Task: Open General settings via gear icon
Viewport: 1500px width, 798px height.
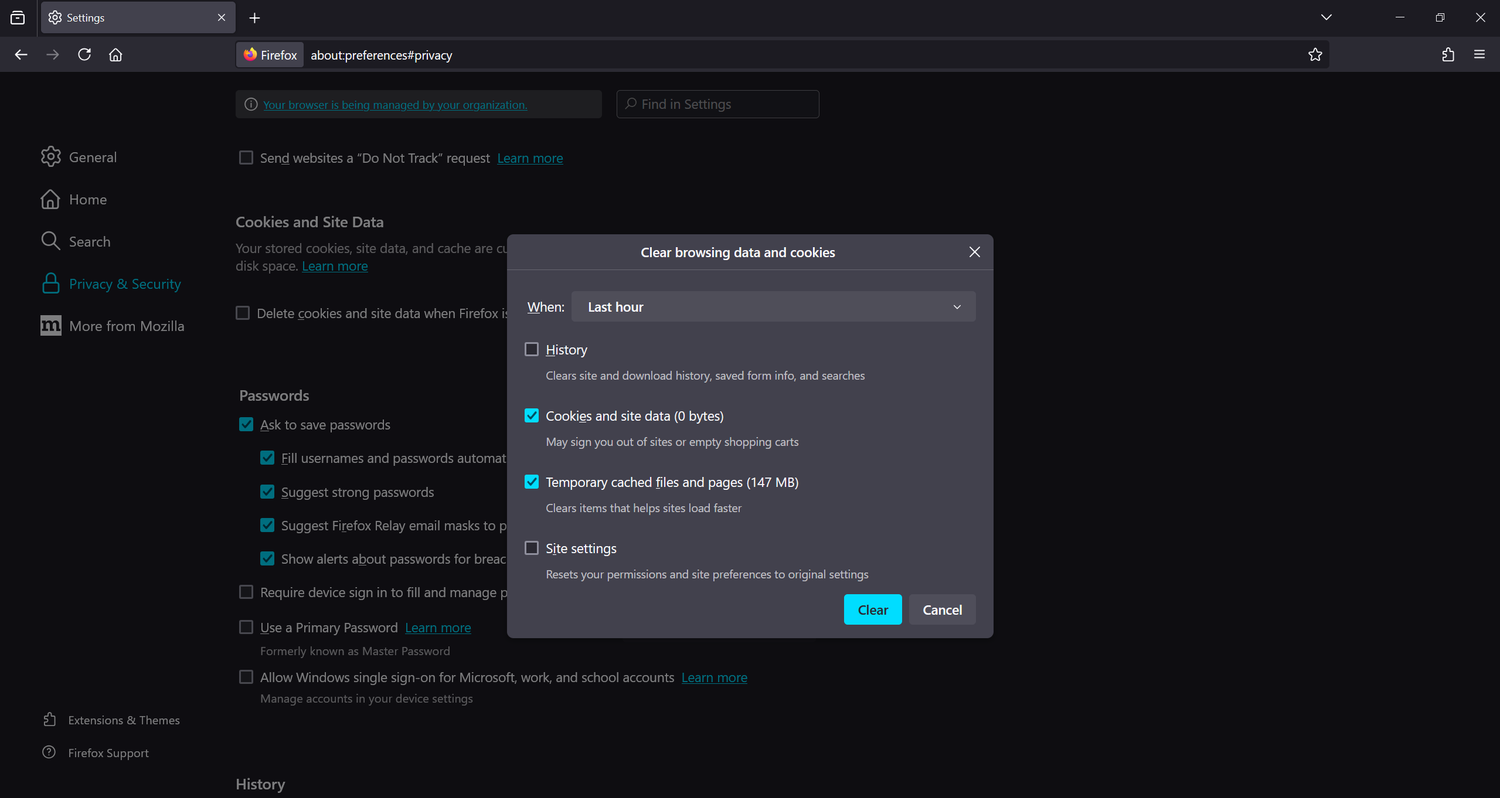Action: [50, 157]
